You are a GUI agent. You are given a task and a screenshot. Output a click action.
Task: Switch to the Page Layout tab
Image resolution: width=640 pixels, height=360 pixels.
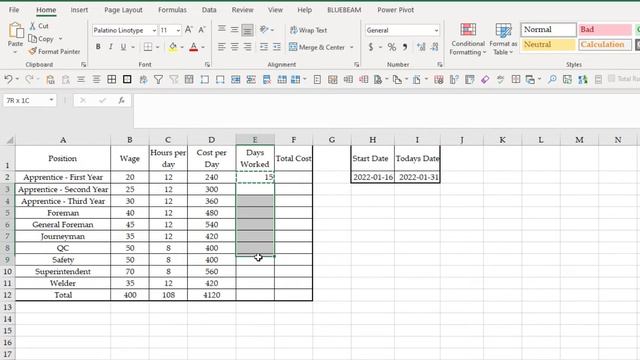[123, 10]
